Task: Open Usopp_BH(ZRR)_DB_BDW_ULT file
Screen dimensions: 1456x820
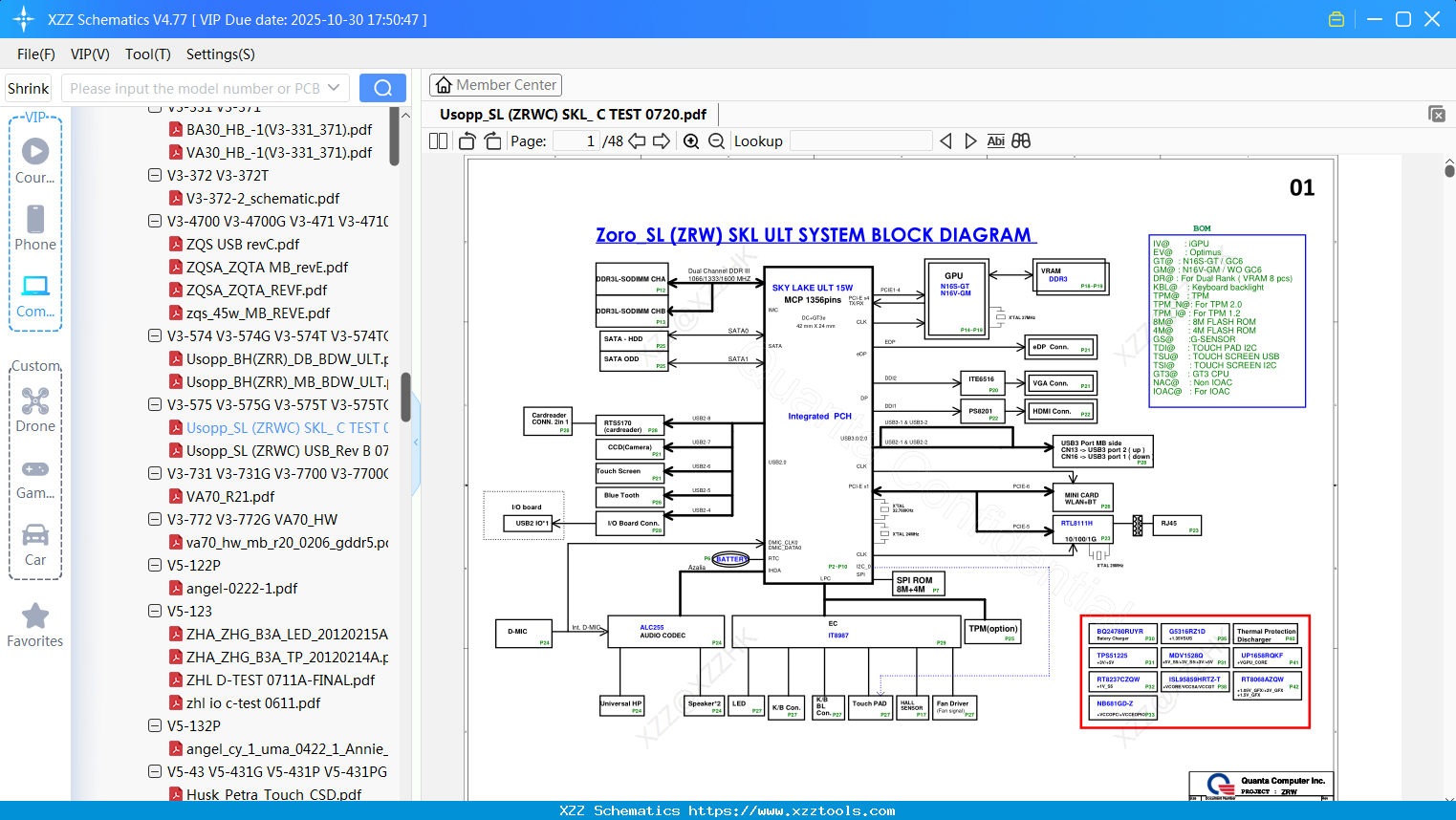Action: coord(287,359)
